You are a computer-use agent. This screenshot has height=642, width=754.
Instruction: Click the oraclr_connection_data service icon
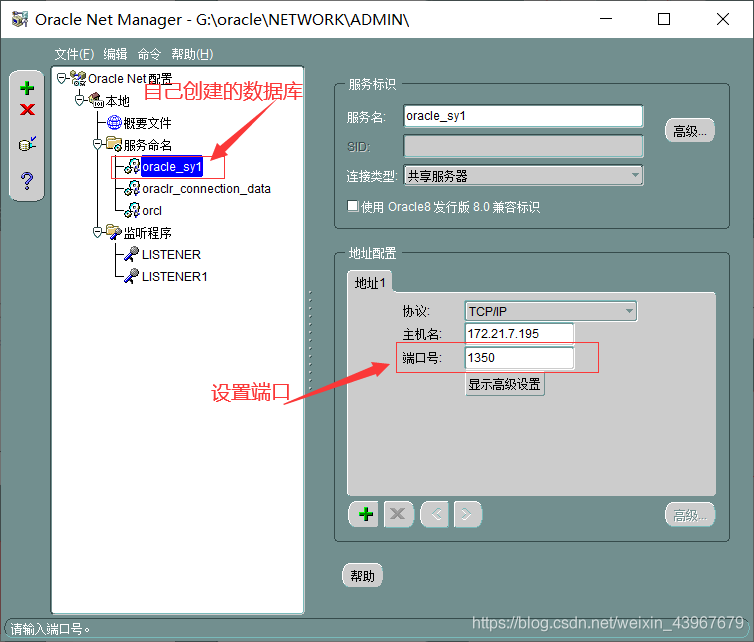click(132, 189)
